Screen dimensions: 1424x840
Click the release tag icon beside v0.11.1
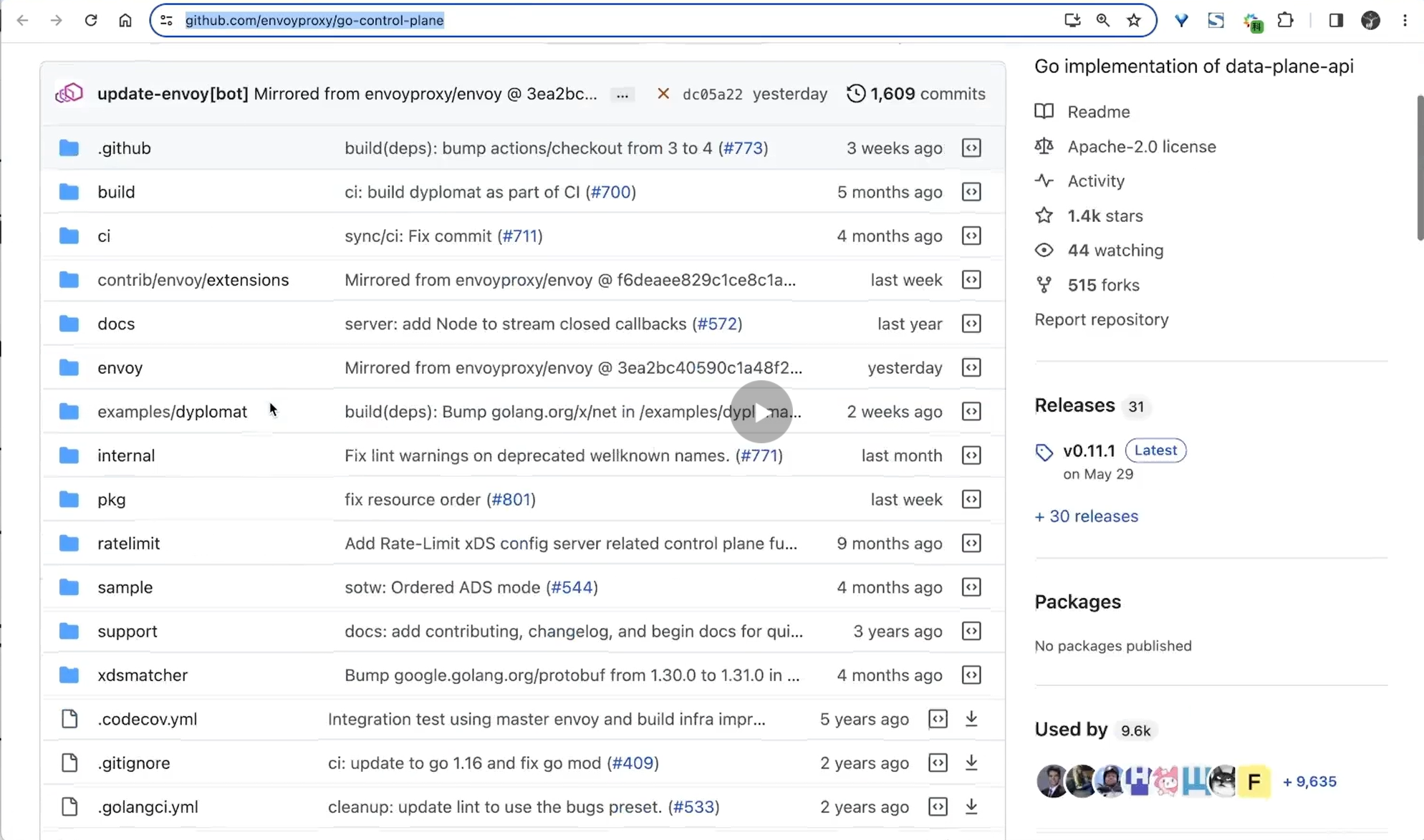click(1044, 452)
